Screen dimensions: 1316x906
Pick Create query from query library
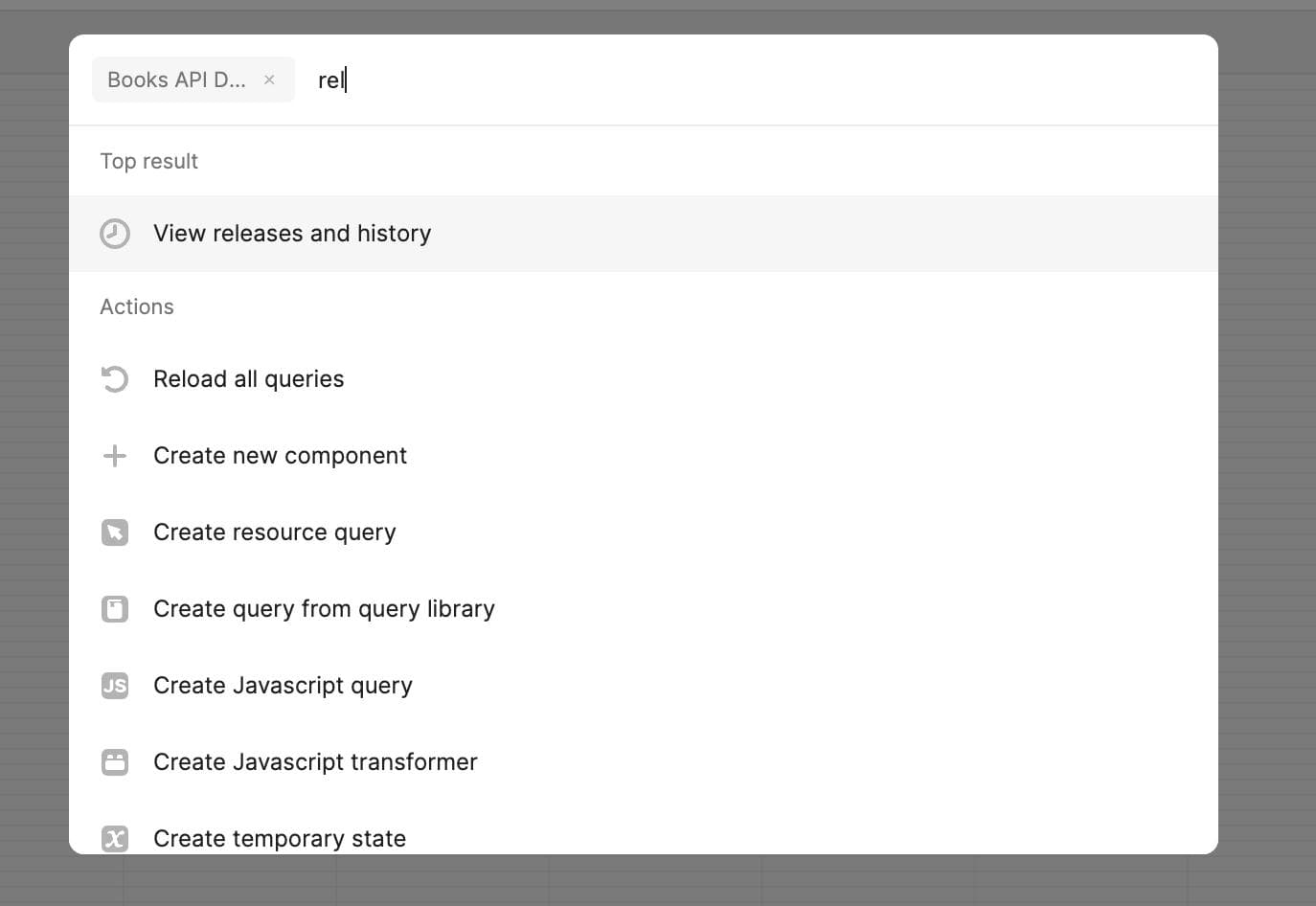(x=324, y=609)
